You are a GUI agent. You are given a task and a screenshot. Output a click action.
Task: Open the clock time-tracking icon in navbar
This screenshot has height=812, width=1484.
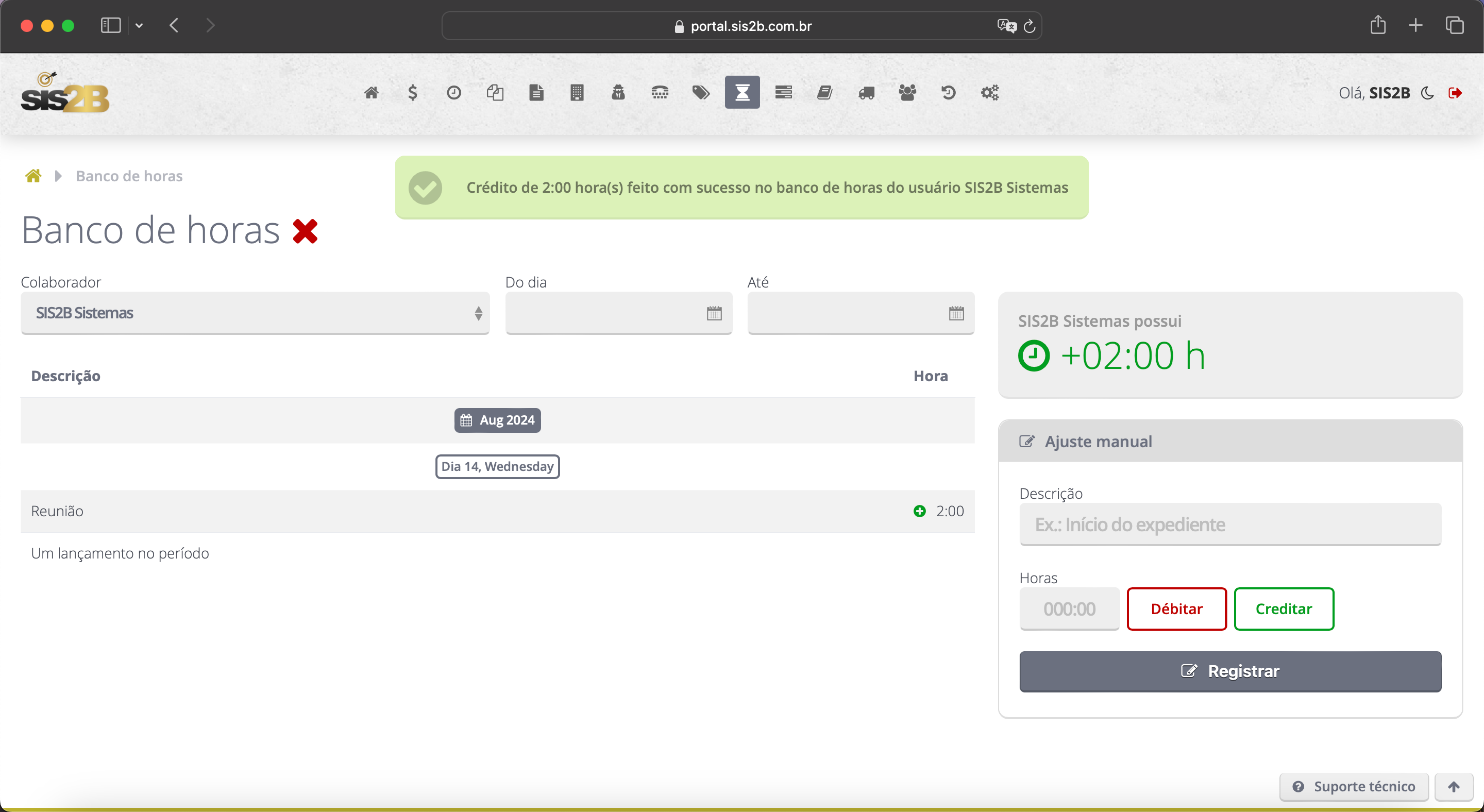(x=454, y=93)
